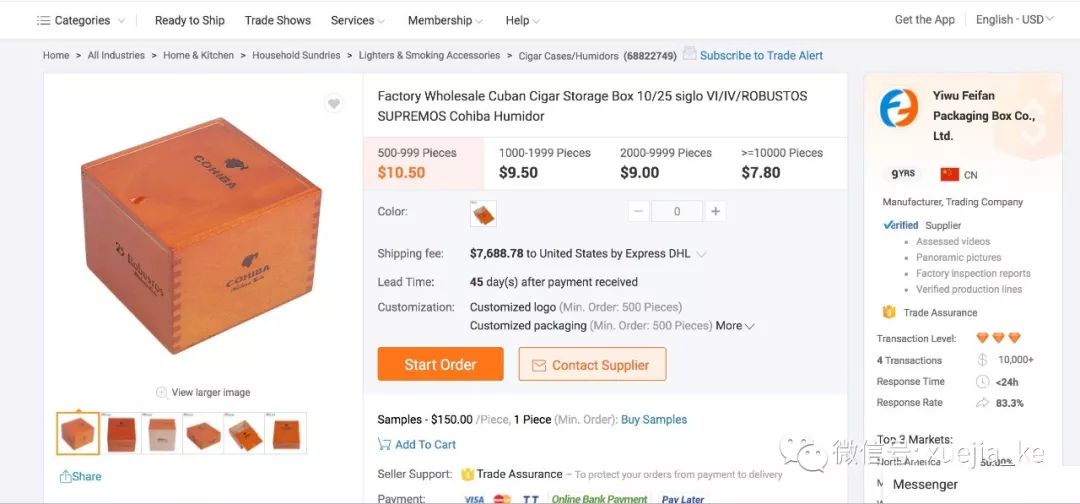The width and height of the screenshot is (1080, 504).
Task: Click the Start Order button
Action: (440, 364)
